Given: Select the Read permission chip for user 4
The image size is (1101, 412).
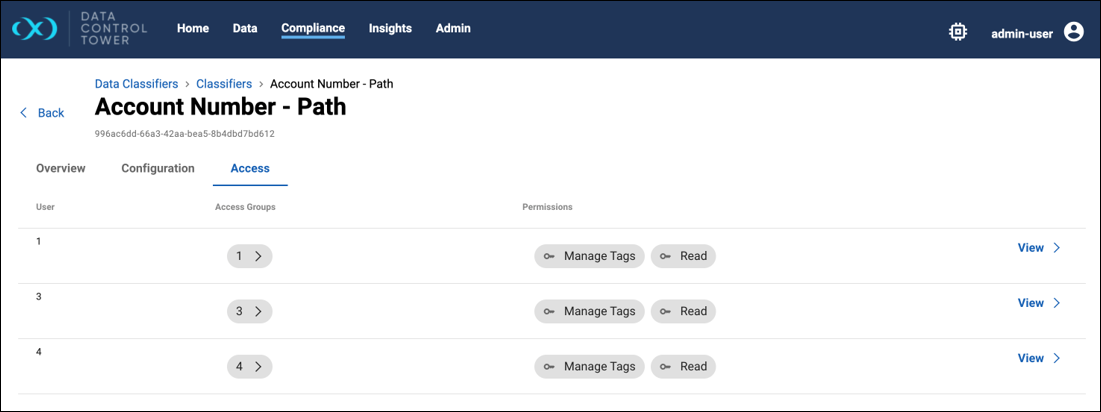Looking at the screenshot, I should pos(684,366).
